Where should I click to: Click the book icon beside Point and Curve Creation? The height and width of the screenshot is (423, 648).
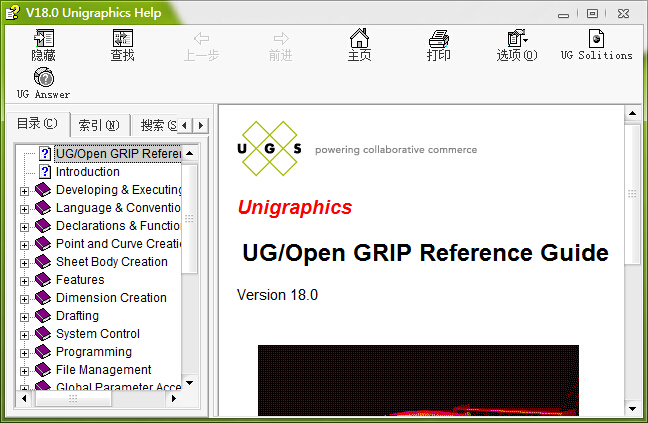[43, 244]
